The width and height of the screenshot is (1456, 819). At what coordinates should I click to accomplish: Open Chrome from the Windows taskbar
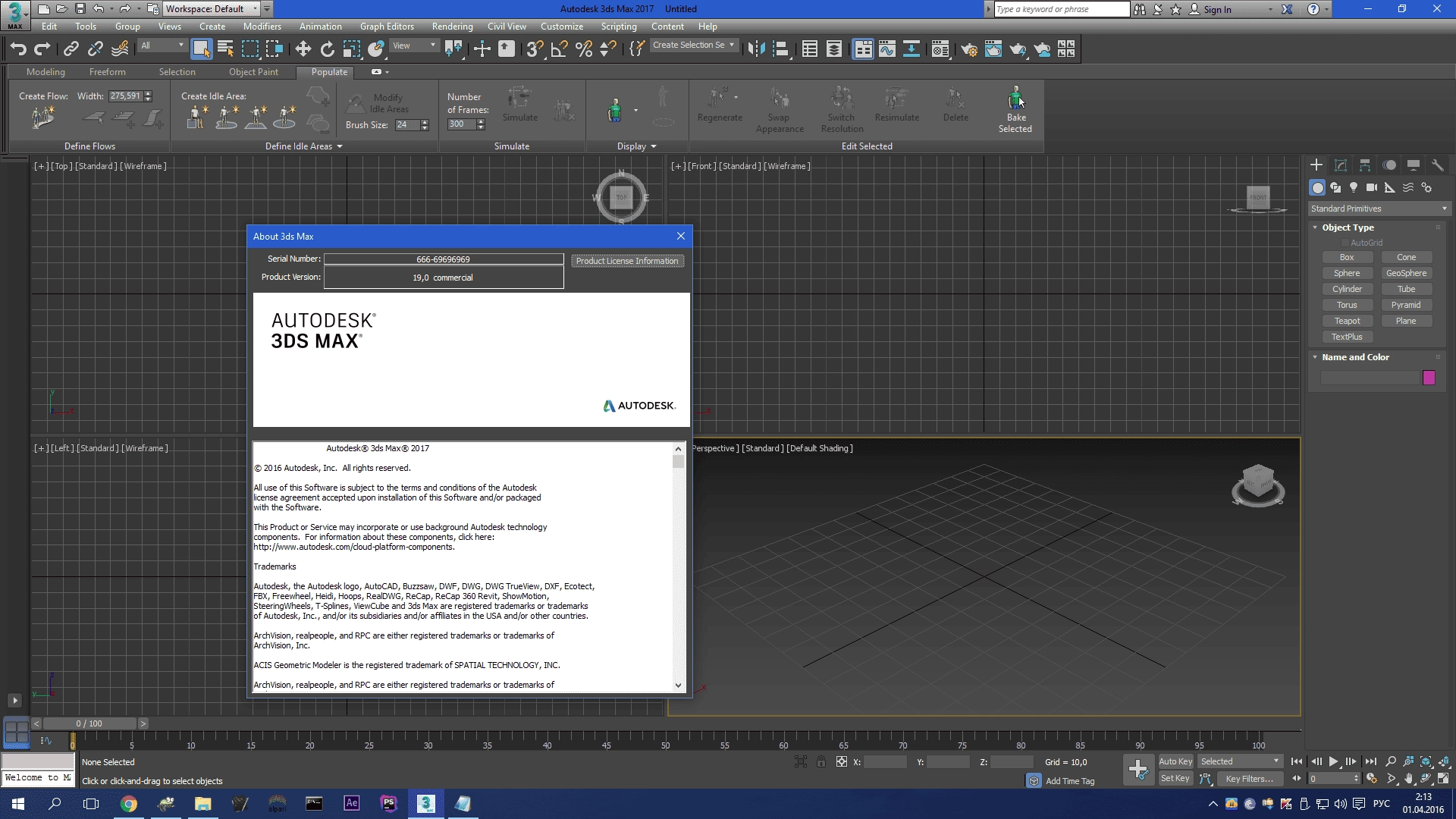[x=129, y=804]
